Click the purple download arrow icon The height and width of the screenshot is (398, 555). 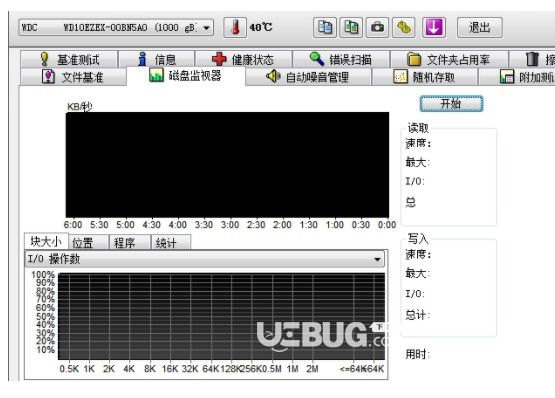434,27
